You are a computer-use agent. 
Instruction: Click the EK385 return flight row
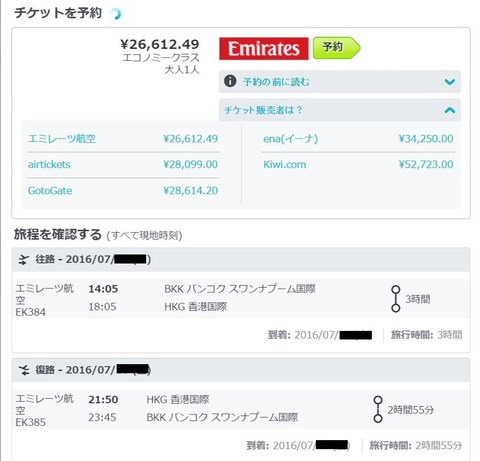pyautogui.click(x=241, y=409)
